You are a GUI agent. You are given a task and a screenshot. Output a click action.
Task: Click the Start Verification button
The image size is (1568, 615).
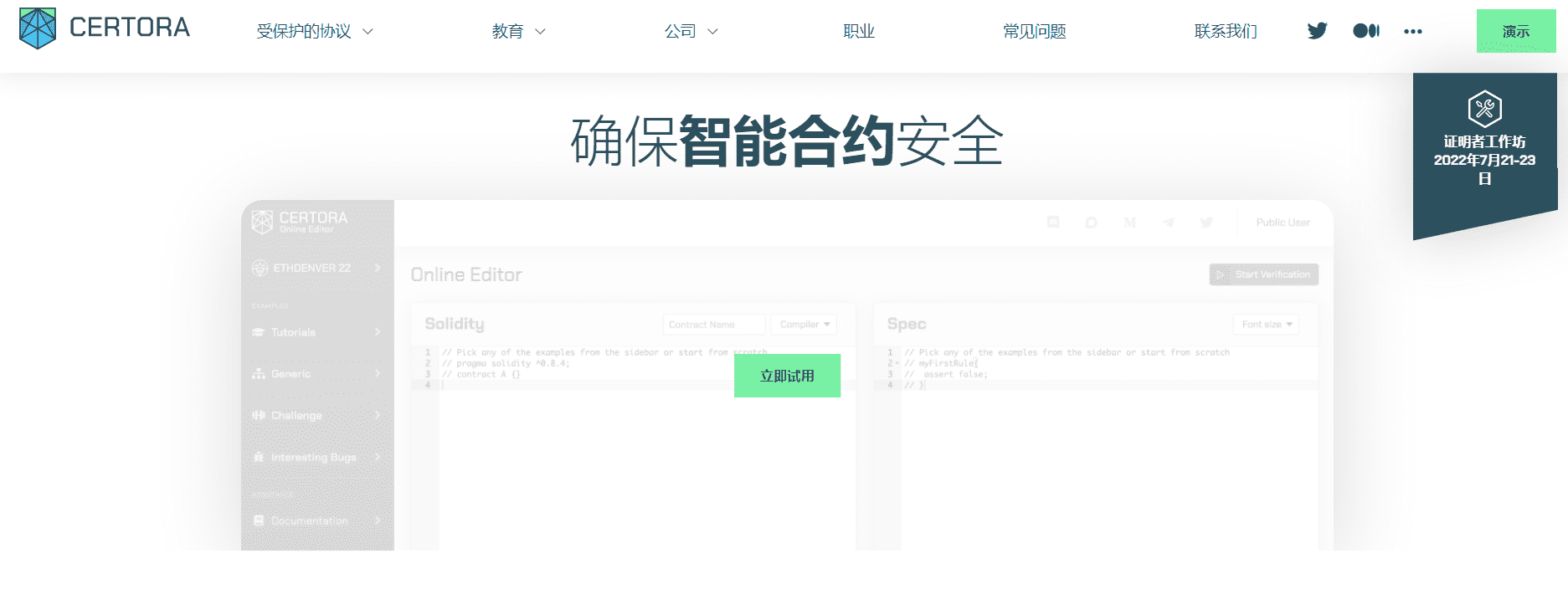pos(1263,274)
